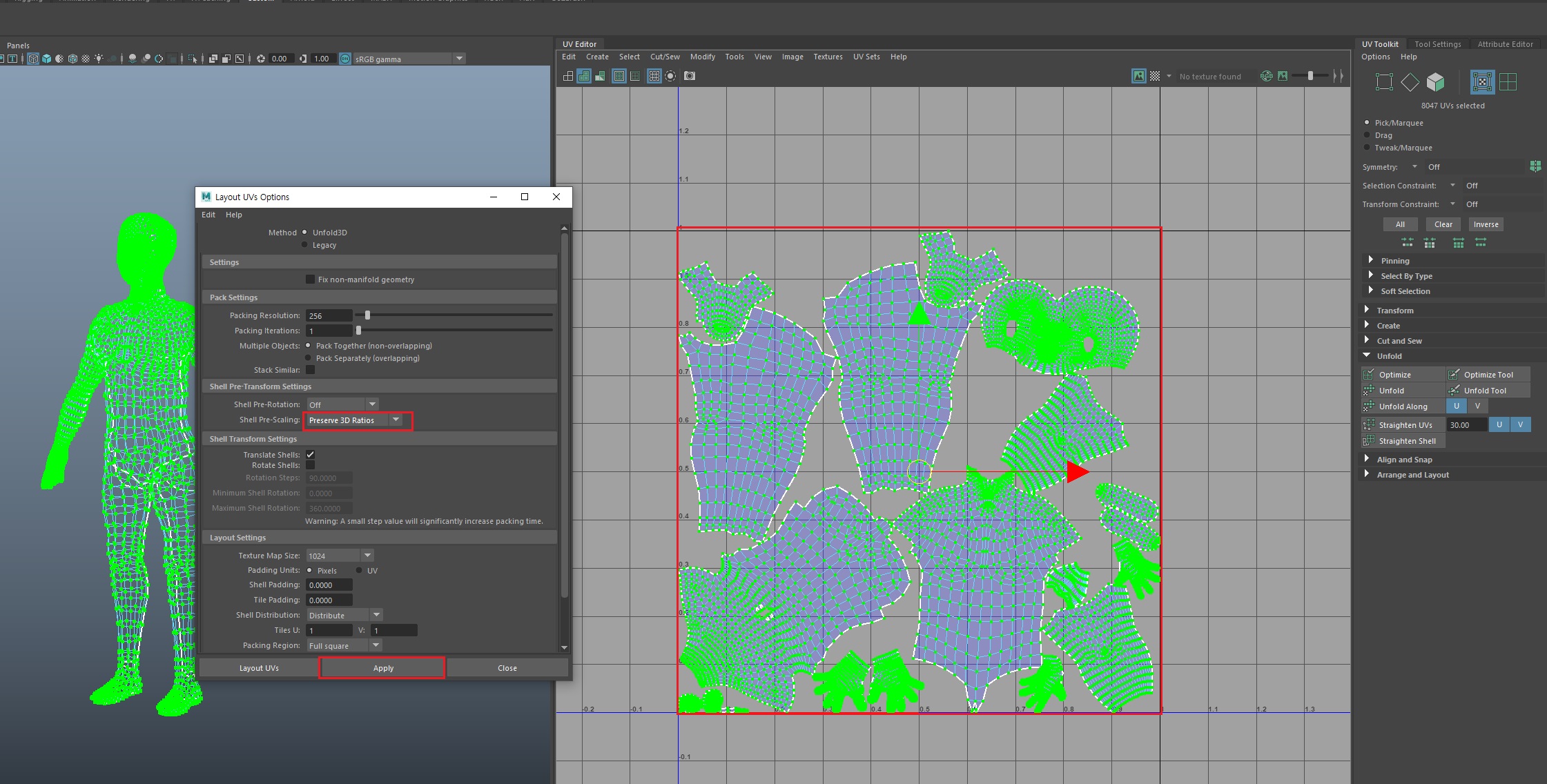Click the Apply button
This screenshot has width=1547, height=784.
click(x=382, y=668)
